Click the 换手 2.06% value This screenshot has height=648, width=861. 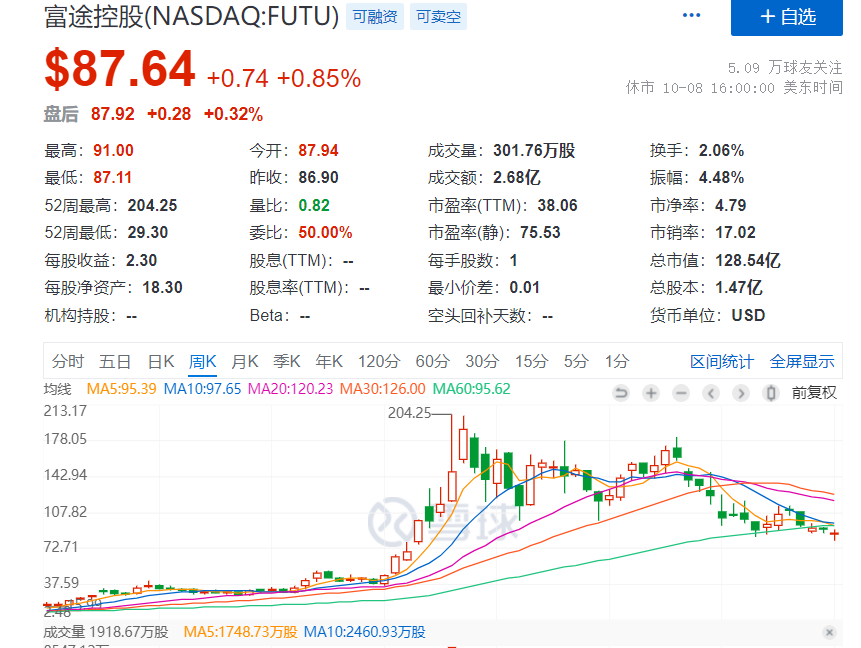click(x=721, y=150)
